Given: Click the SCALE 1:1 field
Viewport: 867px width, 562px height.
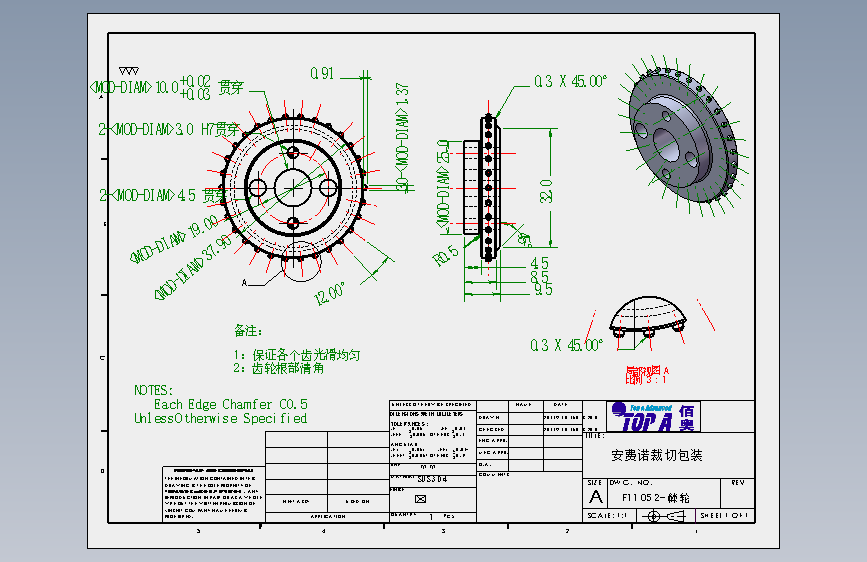Looking at the screenshot, I should pos(607,516).
